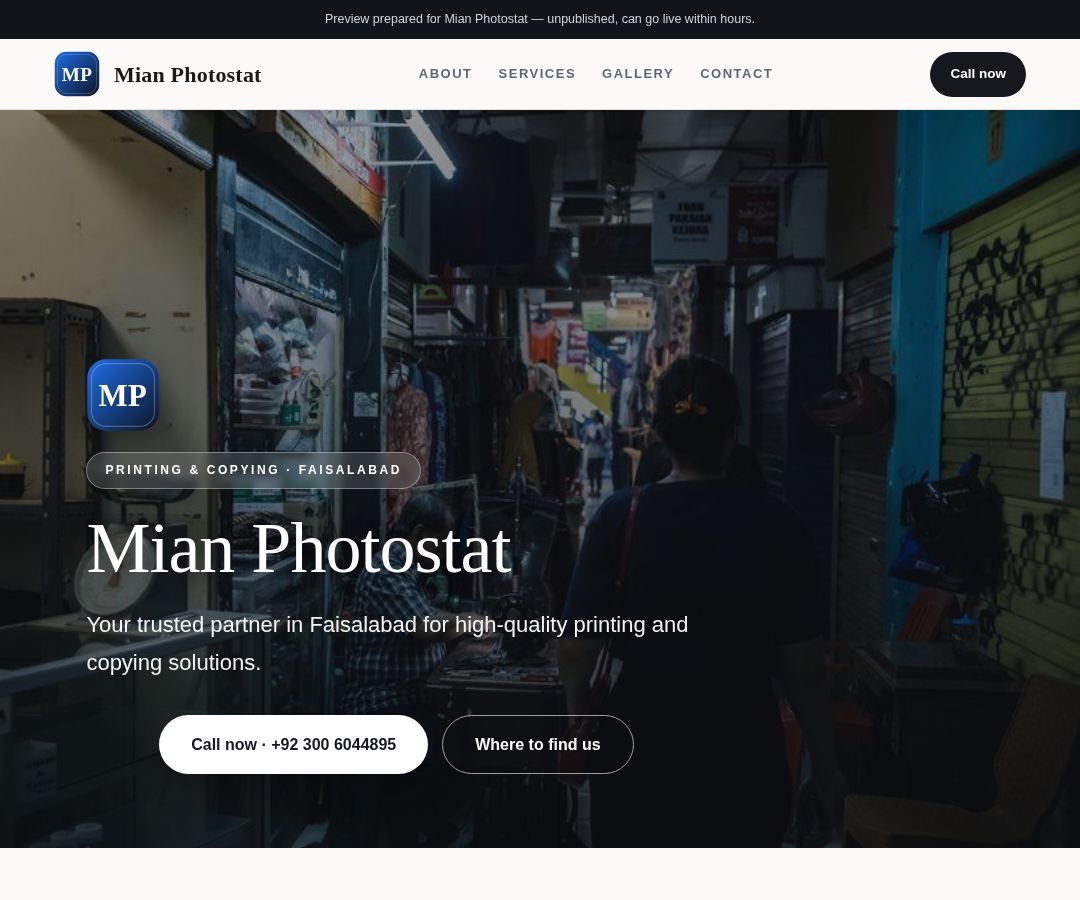Click the large MP badge in the hero
This screenshot has height=900, width=1080.
click(123, 395)
